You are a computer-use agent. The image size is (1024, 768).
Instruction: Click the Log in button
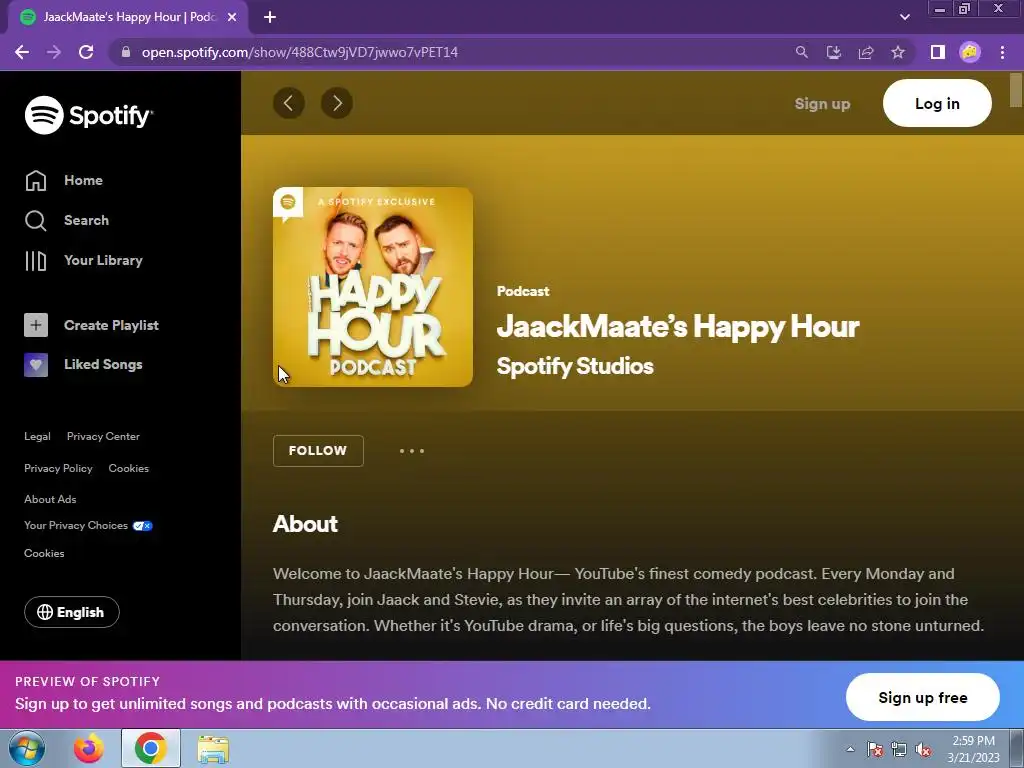tap(937, 103)
